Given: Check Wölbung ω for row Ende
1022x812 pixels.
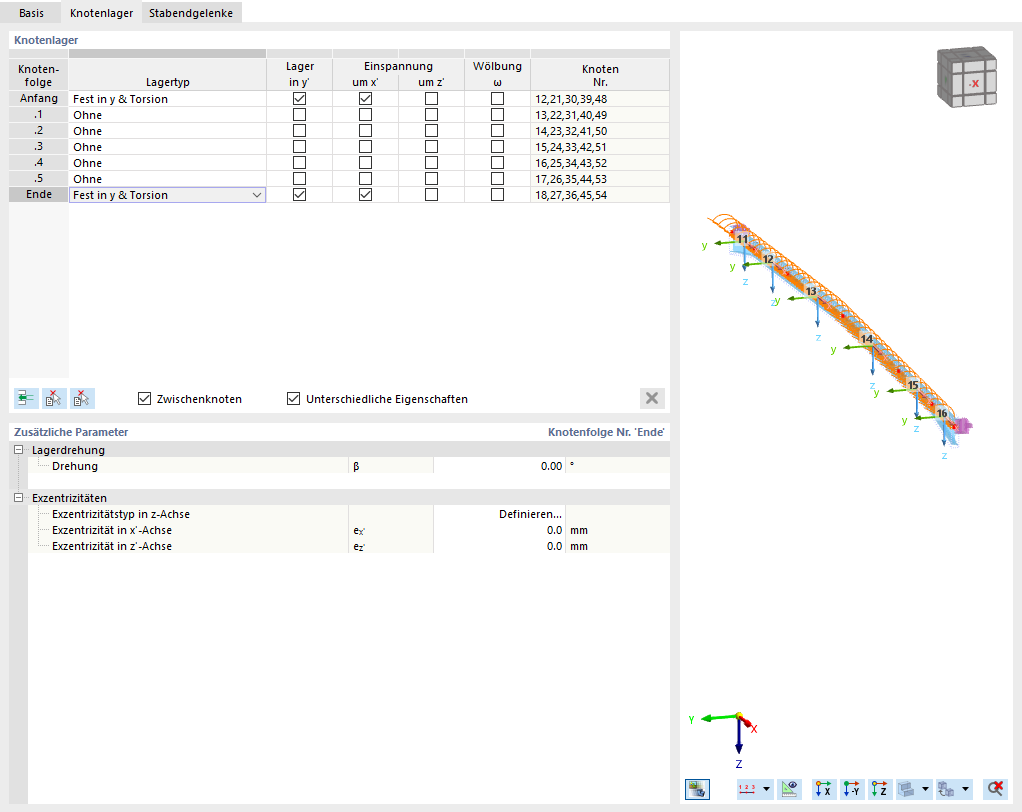Looking at the screenshot, I should click(497, 194).
